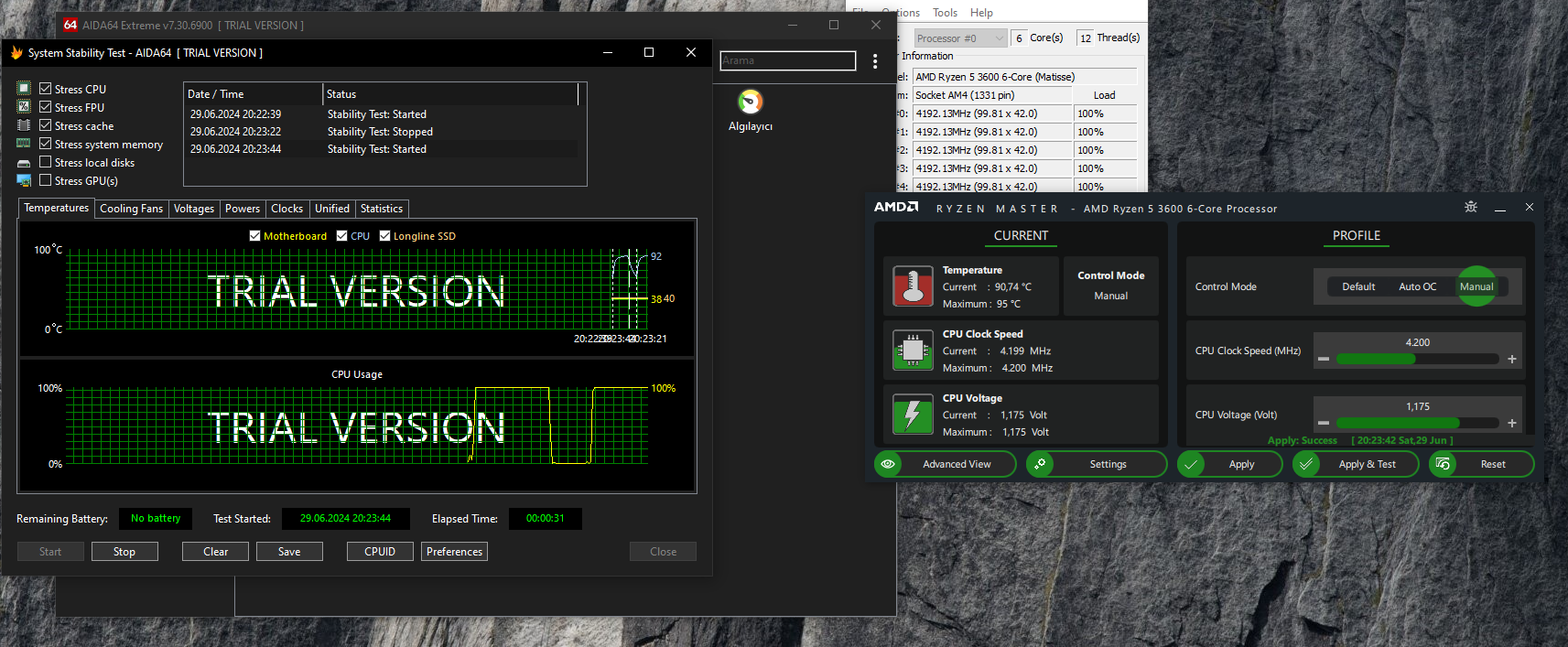The height and width of the screenshot is (647, 1568).
Task: Click the CPU Clock Speed slider bar
Action: pos(1417,359)
